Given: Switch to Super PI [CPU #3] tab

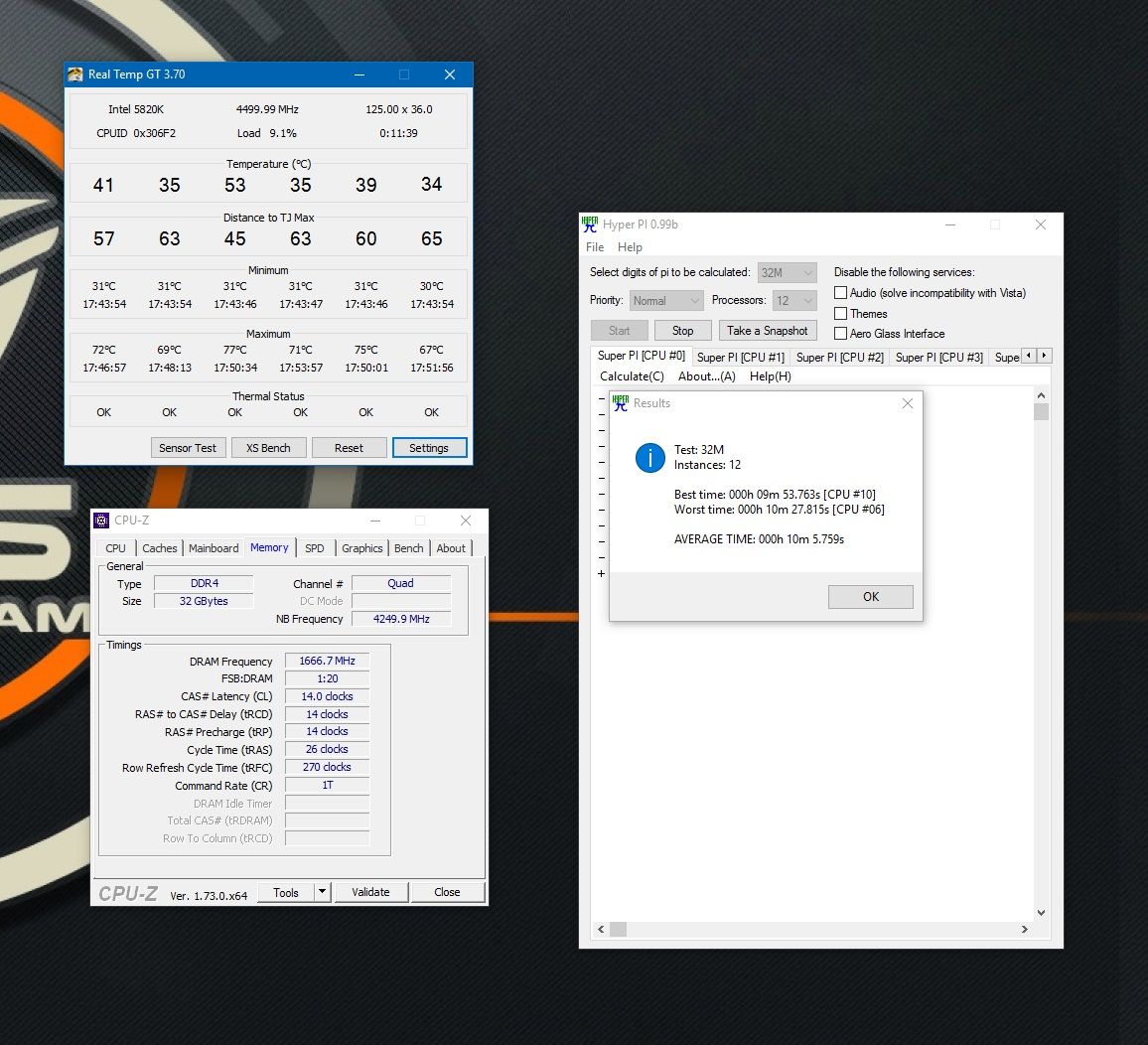Looking at the screenshot, I should (x=939, y=358).
